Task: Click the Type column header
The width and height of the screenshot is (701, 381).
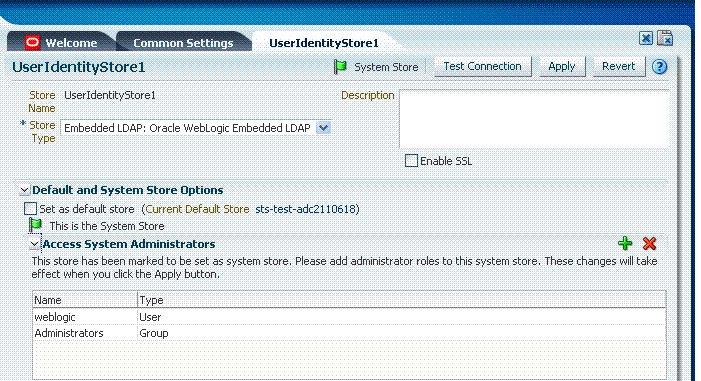Action: point(401,300)
